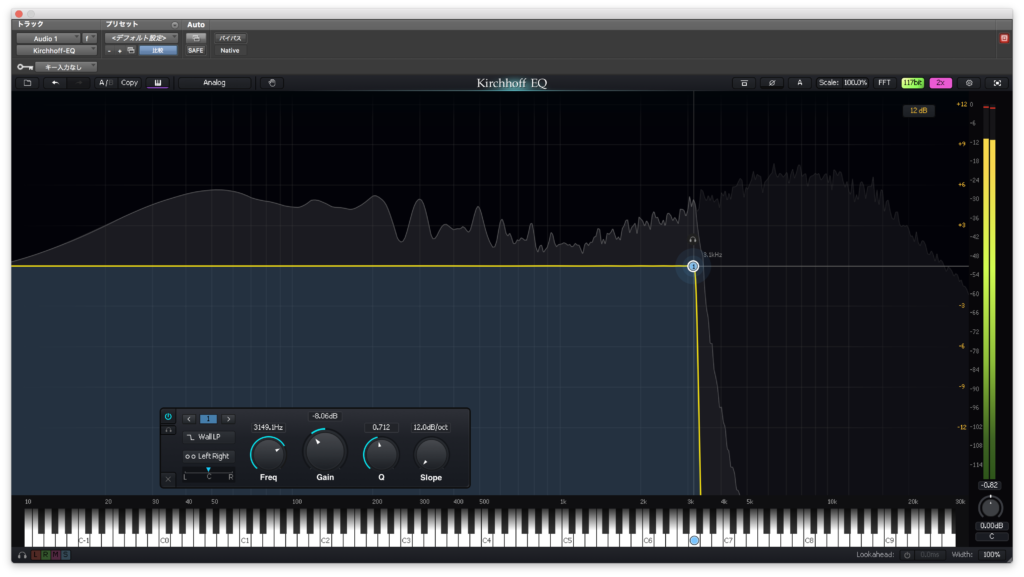The image size is (1024, 577).
Task: Click the key input key icon
Action: point(25,67)
